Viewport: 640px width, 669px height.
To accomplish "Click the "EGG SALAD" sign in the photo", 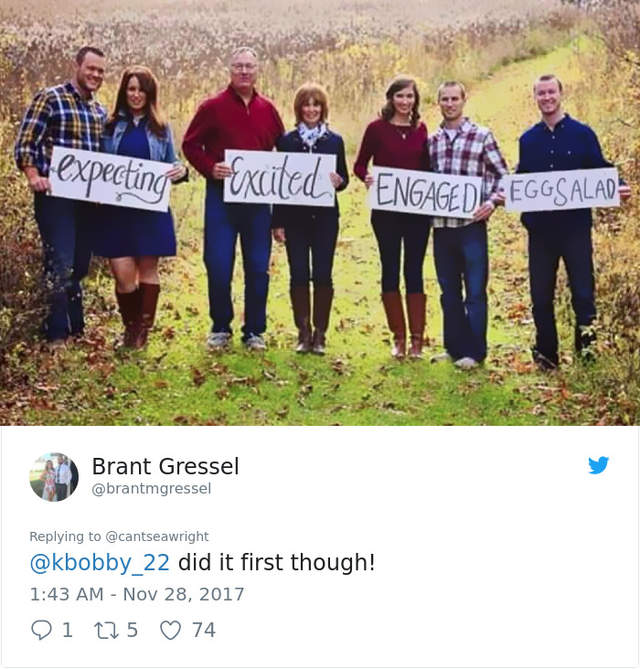I will pos(561,190).
